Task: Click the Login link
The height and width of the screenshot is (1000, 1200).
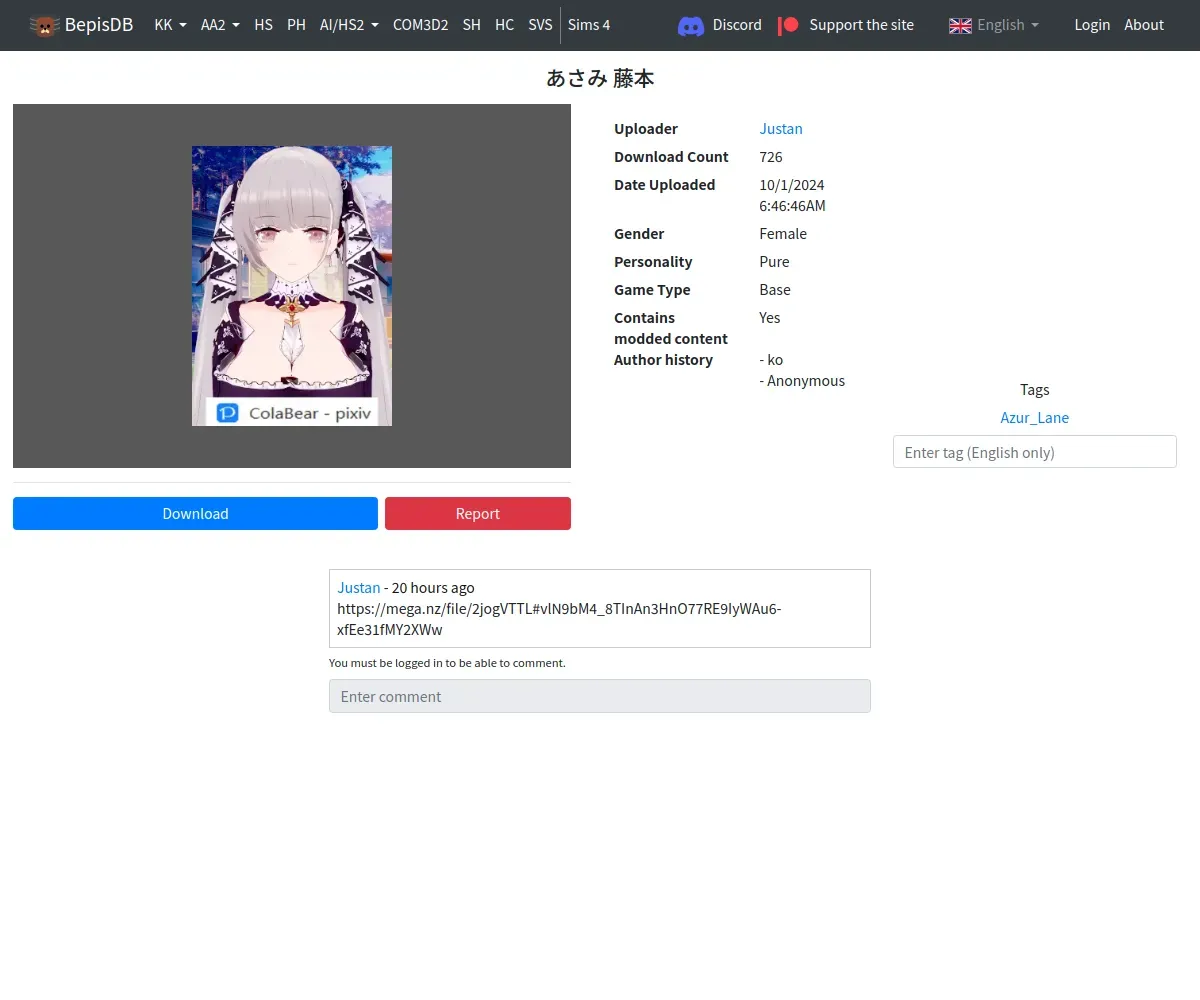Action: 1092,25
